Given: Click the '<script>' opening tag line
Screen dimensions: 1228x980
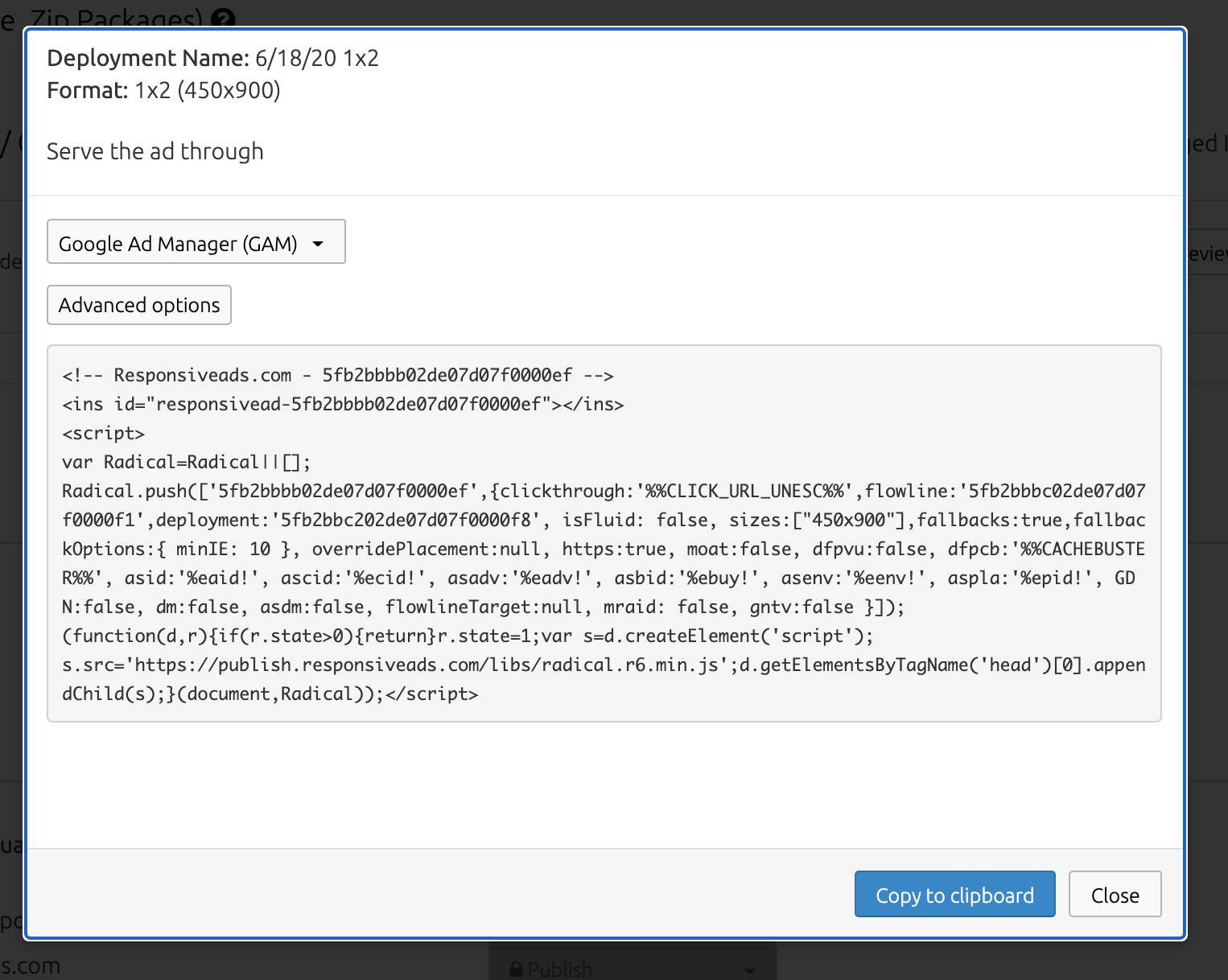Looking at the screenshot, I should click(103, 433).
